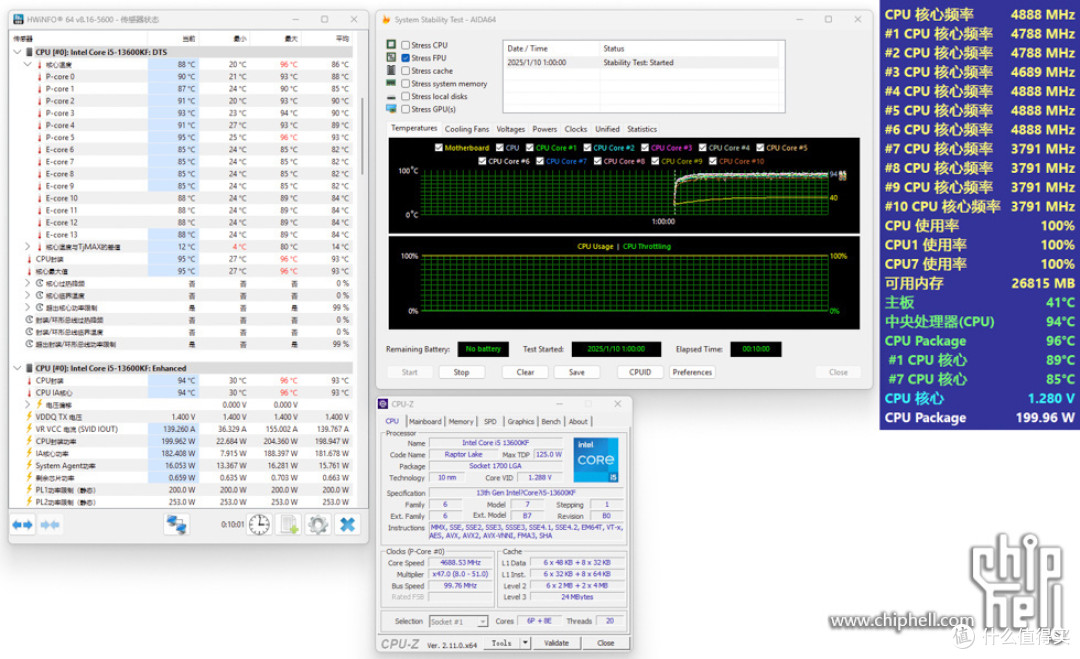Click the Stability Test: Started log row

tap(642, 63)
